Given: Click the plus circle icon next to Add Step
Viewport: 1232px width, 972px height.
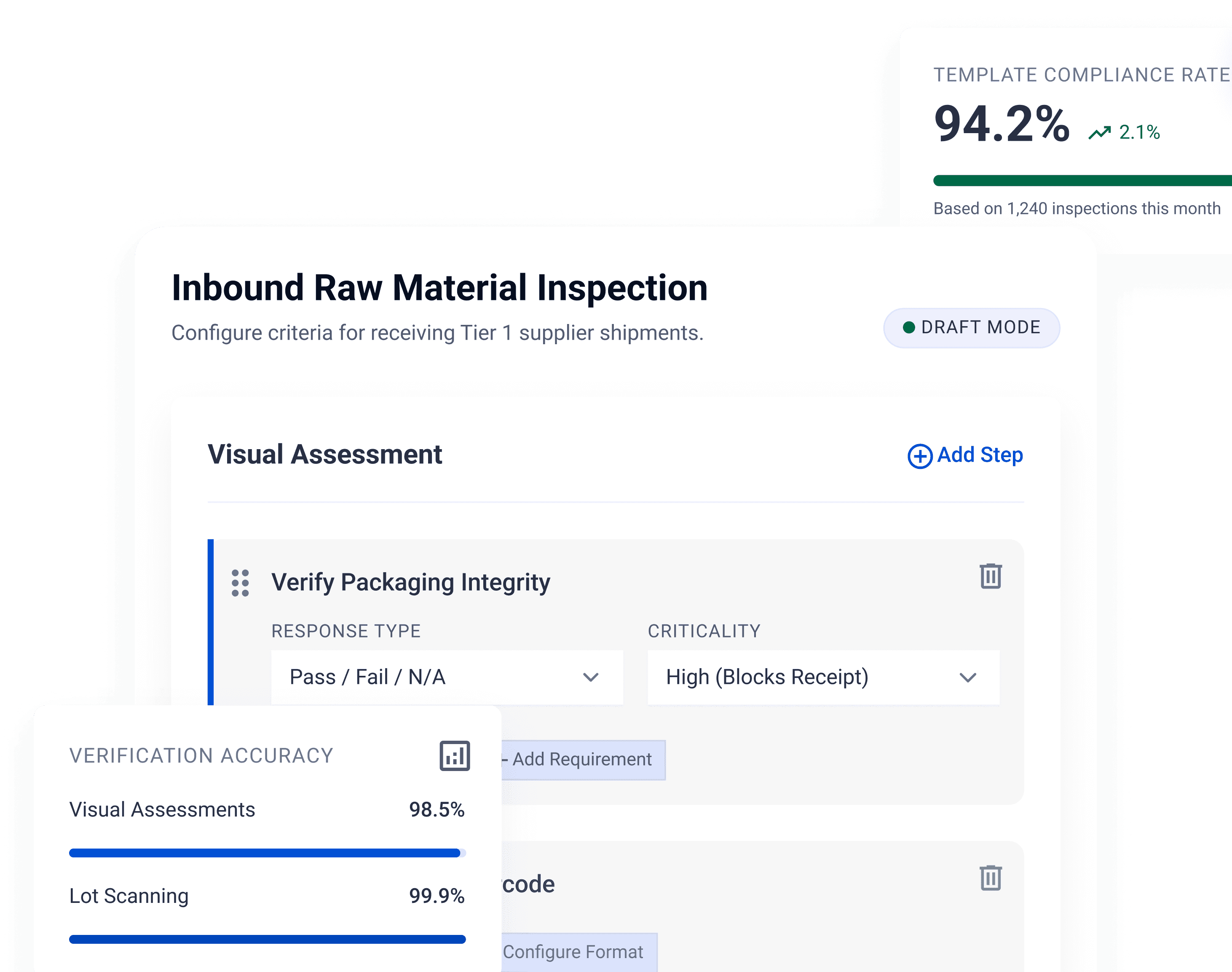Looking at the screenshot, I should [x=920, y=456].
